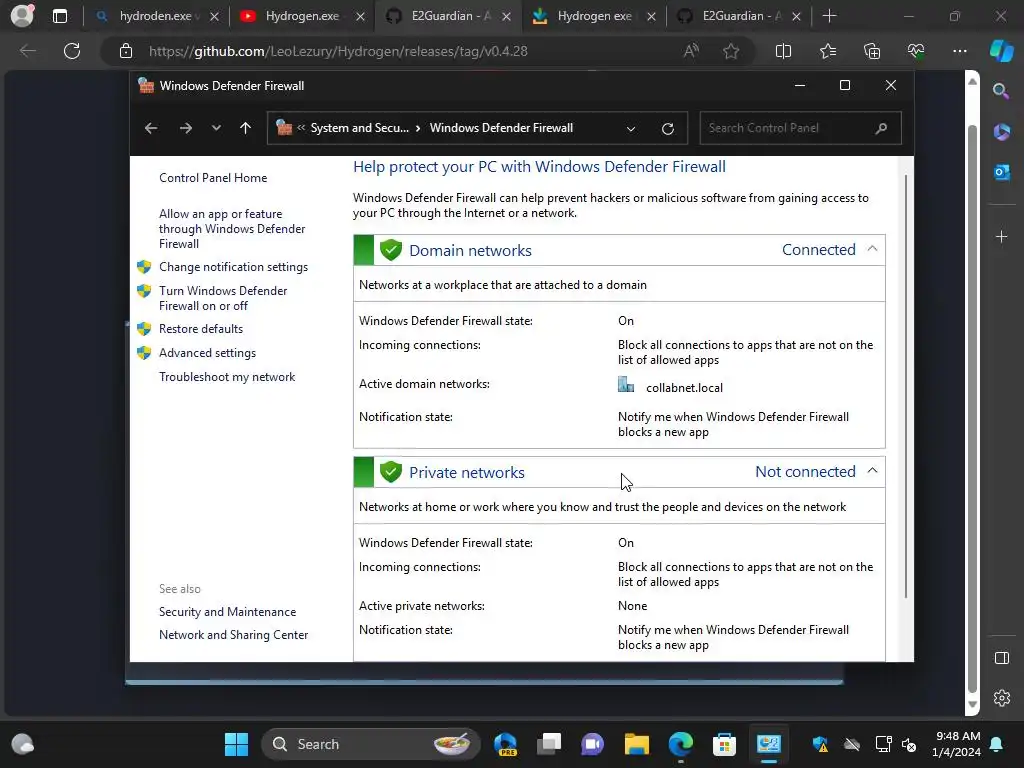Open Microsoft Edge from taskbar

point(680,744)
